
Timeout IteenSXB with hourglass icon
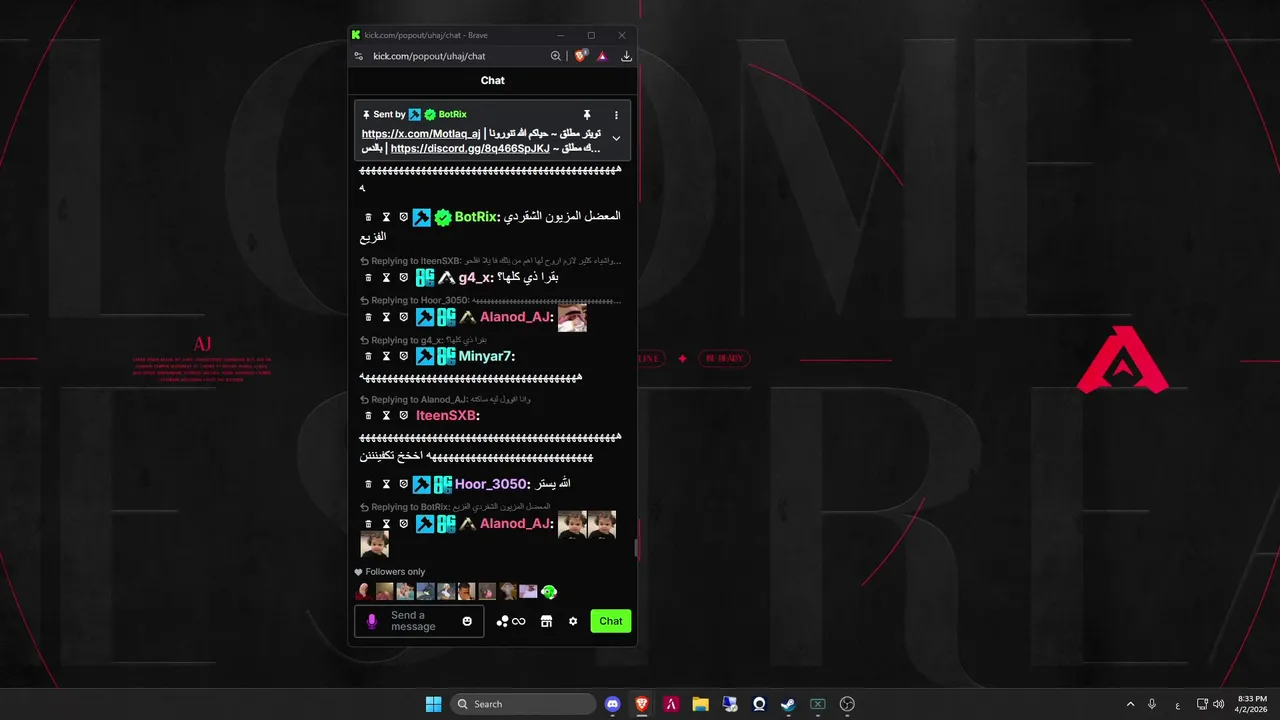(x=386, y=415)
